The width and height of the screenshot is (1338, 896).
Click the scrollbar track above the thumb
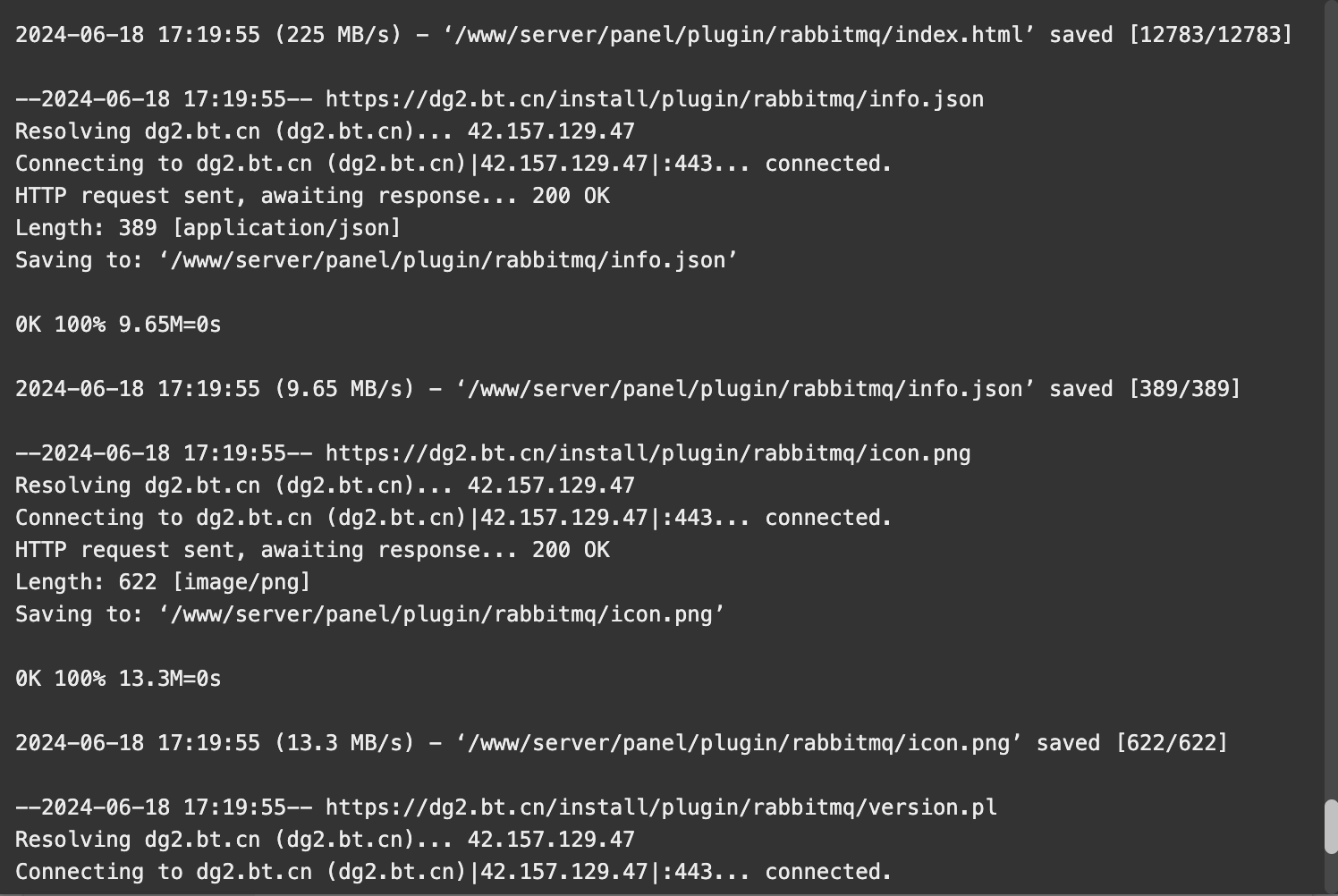pos(1330,402)
